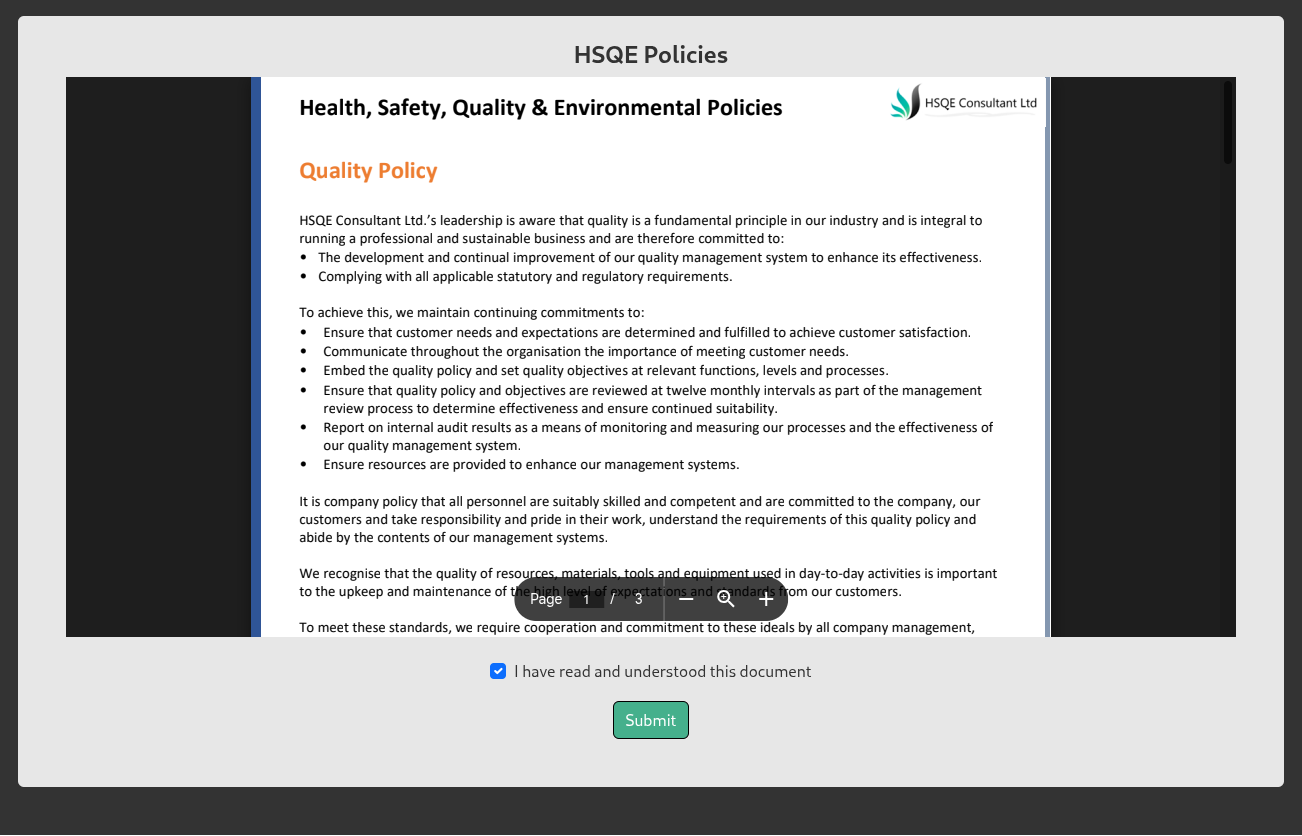Edit the current page number field
Screen dimensions: 1302x836
pyautogui.click(x=586, y=599)
